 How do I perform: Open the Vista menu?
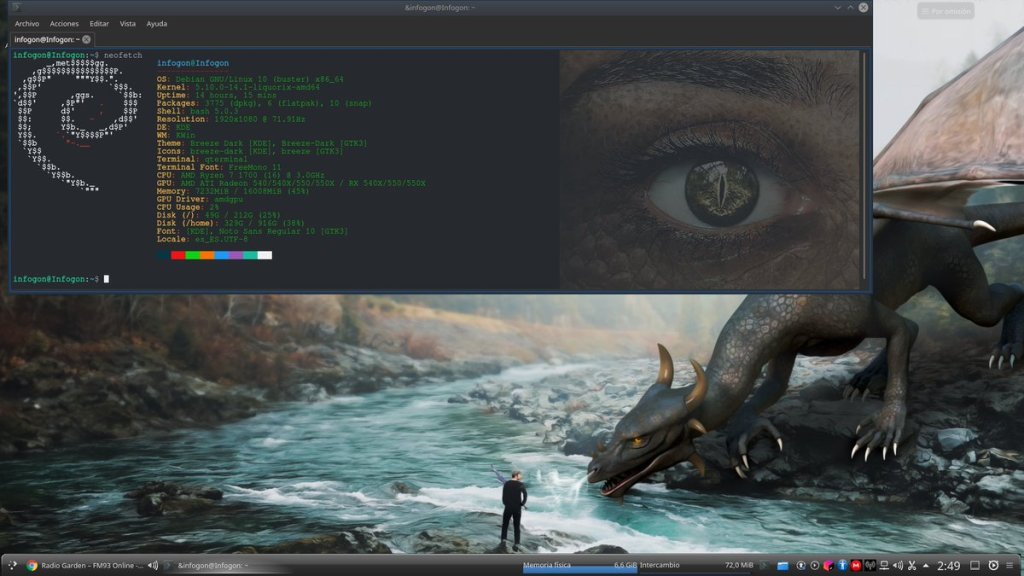[x=128, y=23]
